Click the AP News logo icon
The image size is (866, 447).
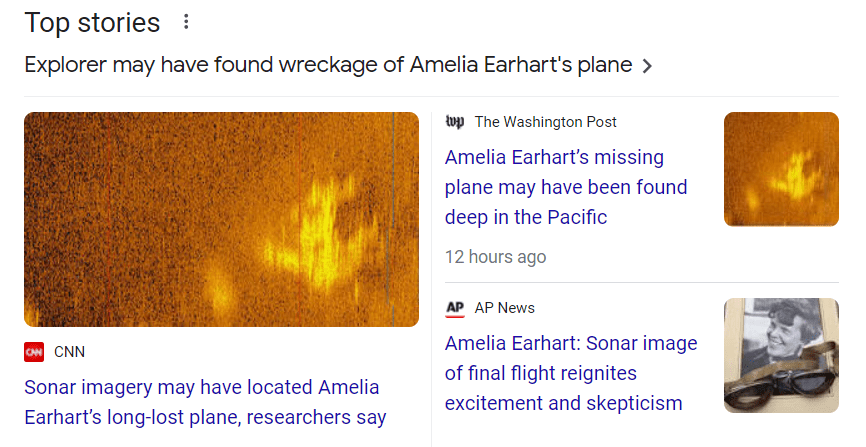tap(455, 308)
